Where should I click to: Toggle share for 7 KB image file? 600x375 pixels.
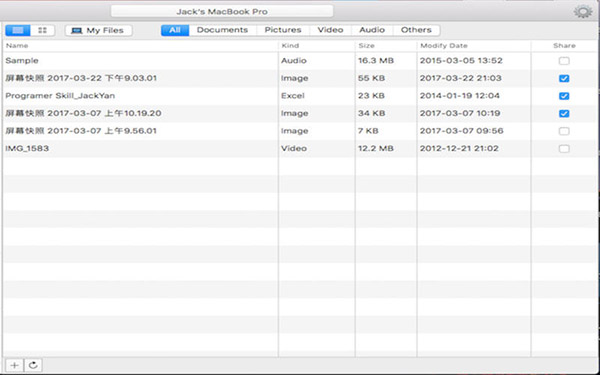[x=564, y=131]
